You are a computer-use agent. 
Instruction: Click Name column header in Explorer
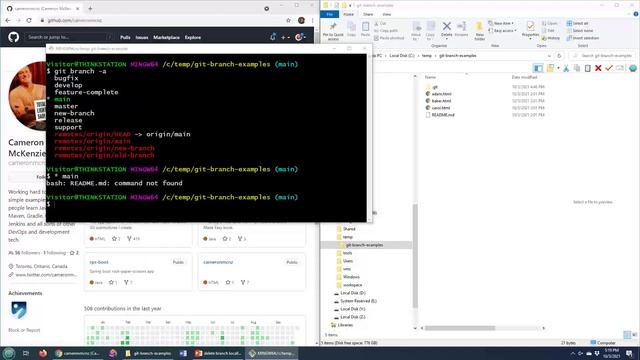coord(430,77)
